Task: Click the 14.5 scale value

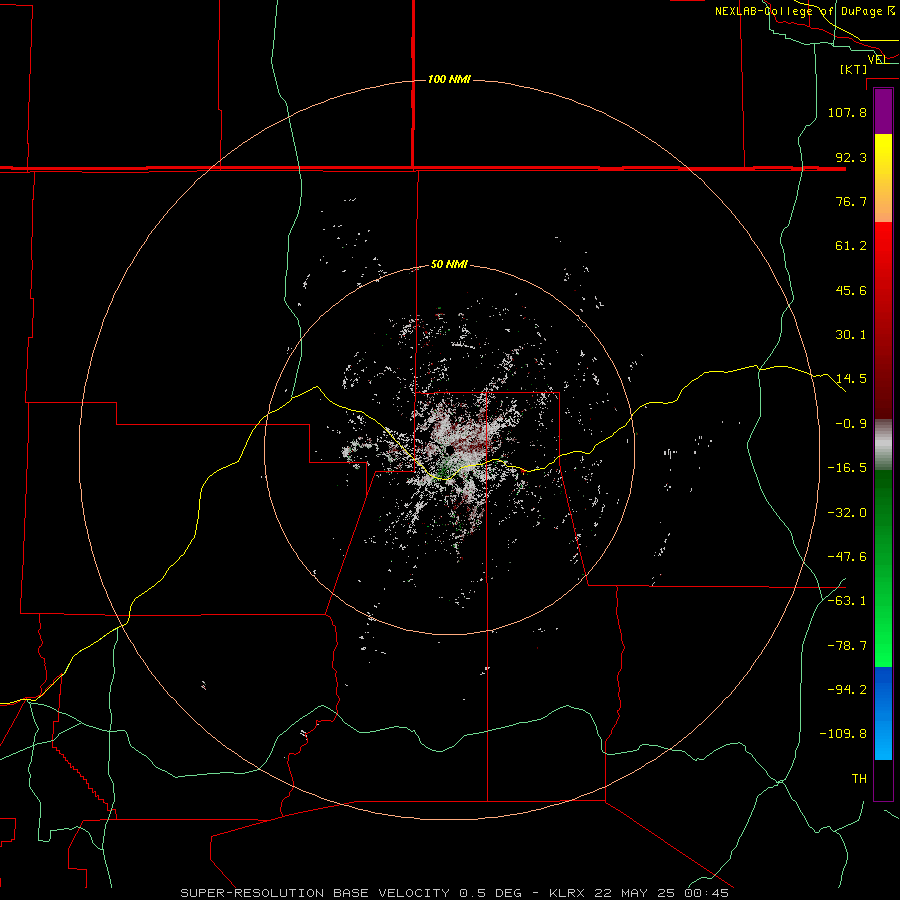Action: coord(851,379)
